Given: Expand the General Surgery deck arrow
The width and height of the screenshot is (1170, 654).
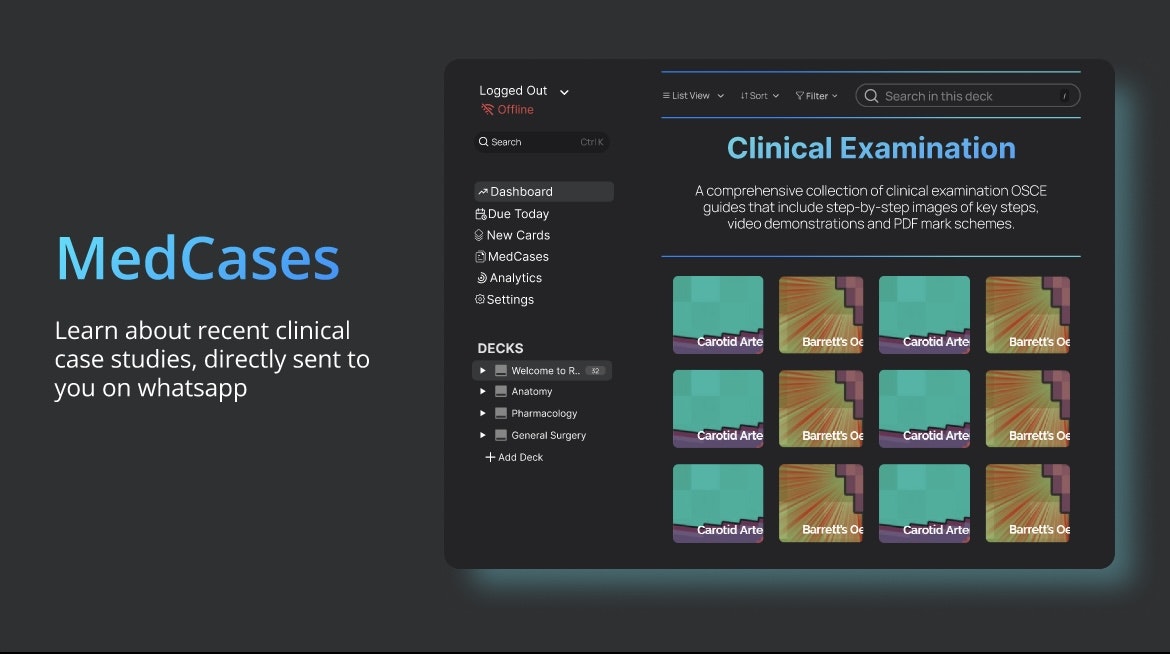Looking at the screenshot, I should click(x=483, y=435).
